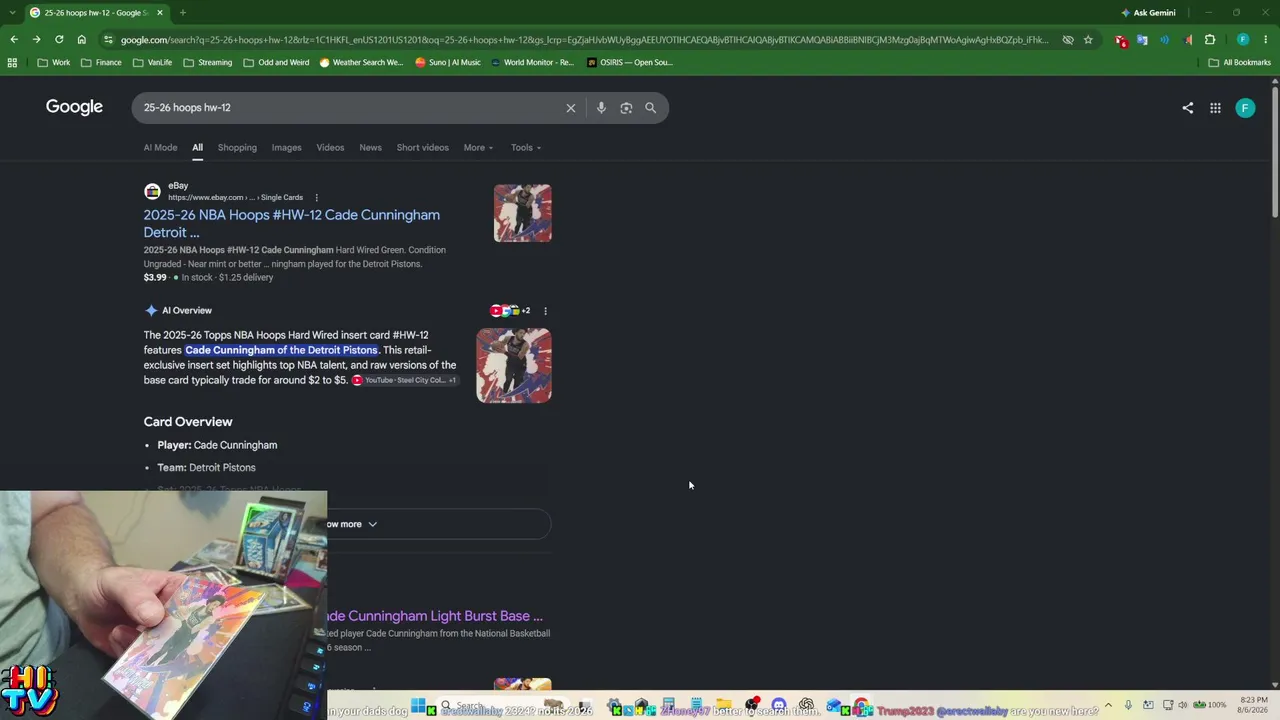Open more options for the eBay result
The image size is (1280, 720).
pyautogui.click(x=316, y=198)
